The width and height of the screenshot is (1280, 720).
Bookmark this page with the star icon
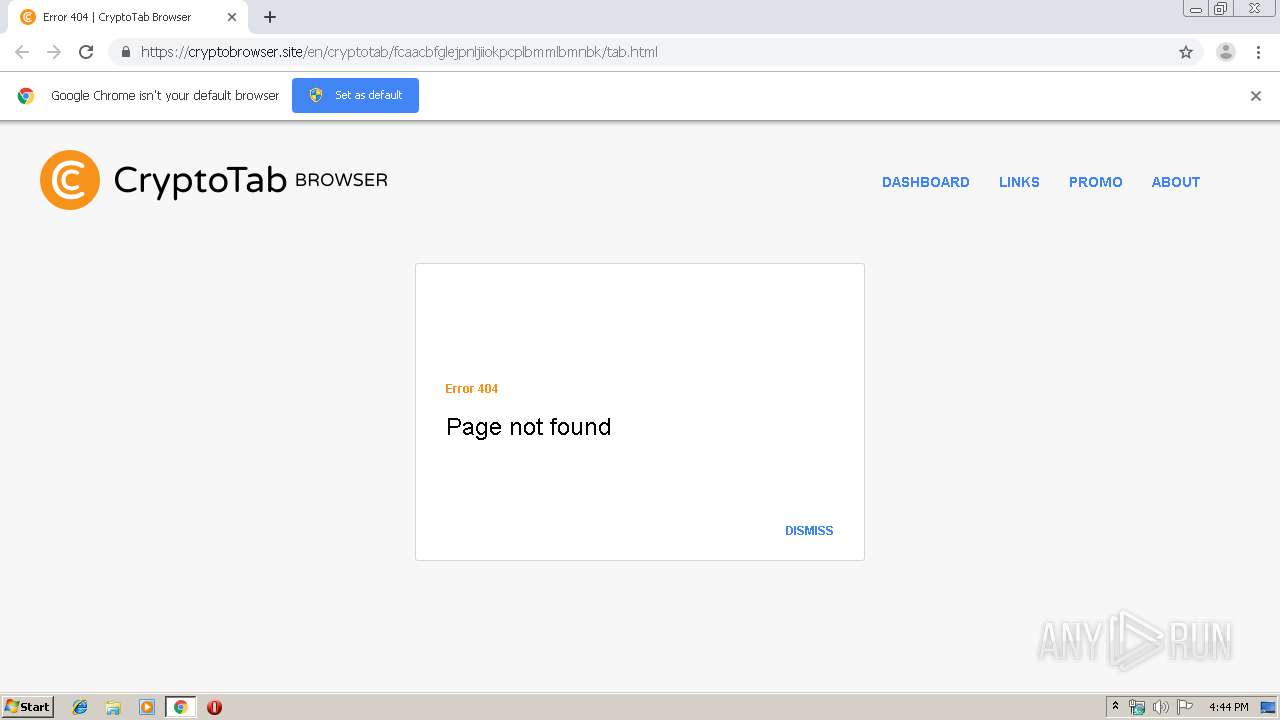coord(1186,52)
